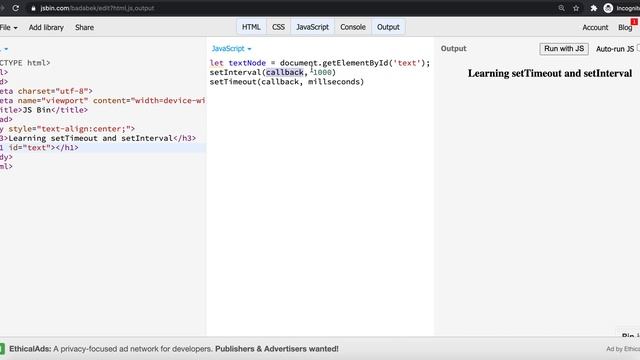Click the highlighted 'callback' word in setInterval
The height and width of the screenshot is (360, 640).
pos(285,72)
